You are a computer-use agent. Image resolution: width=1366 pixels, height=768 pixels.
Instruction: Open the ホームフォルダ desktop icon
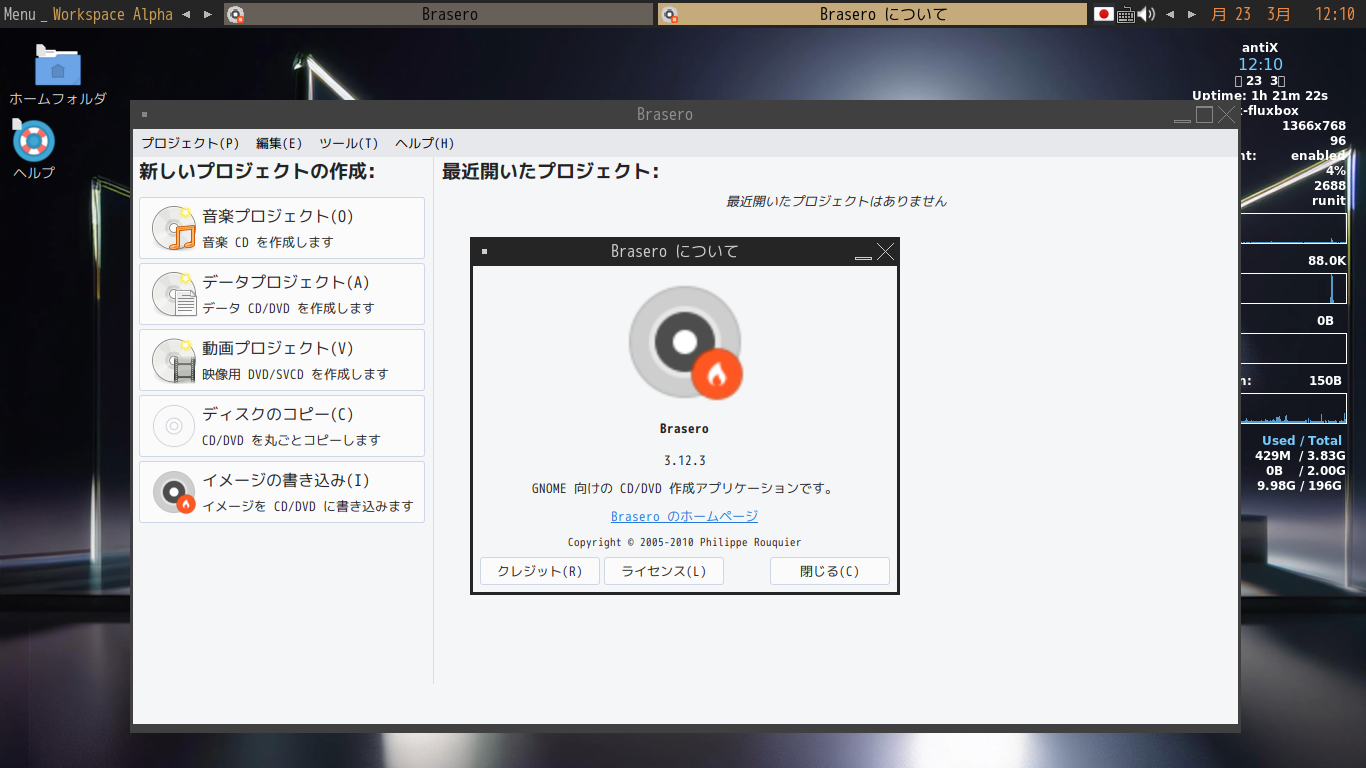(58, 75)
